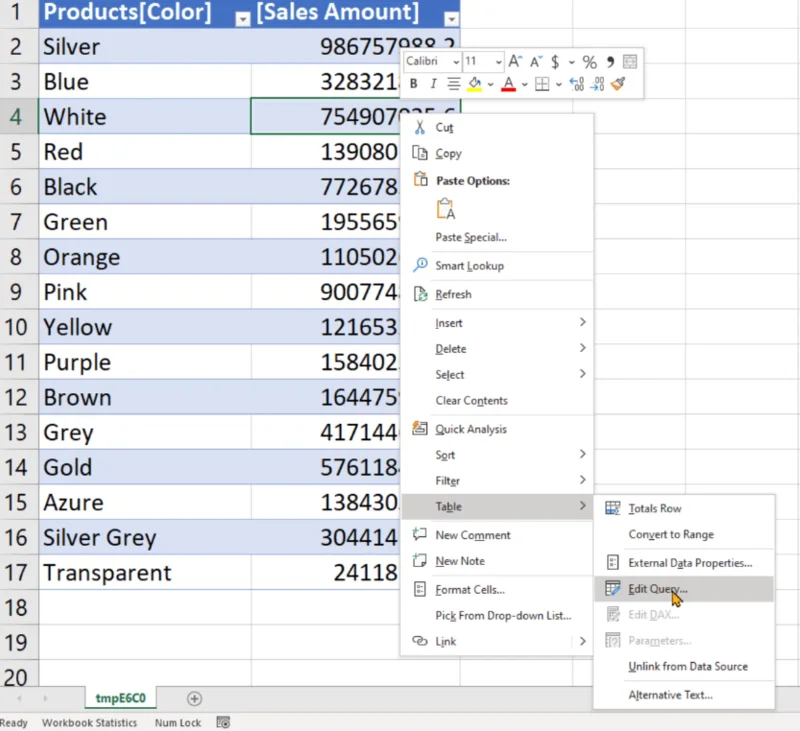Click the Sales Amount value 24118
Viewport: 800px width, 731px height.
click(326, 572)
